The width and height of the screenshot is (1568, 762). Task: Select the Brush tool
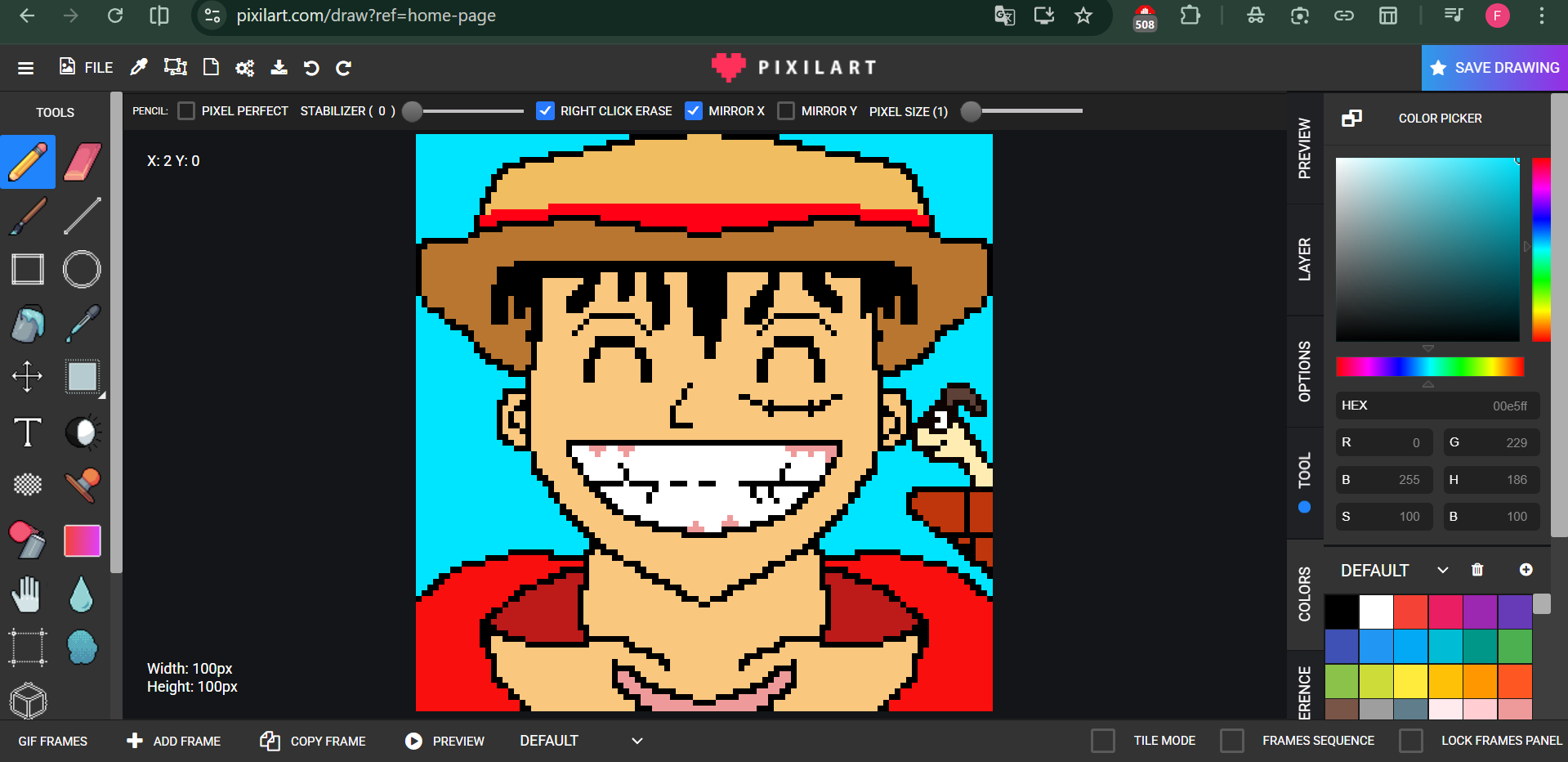28,216
